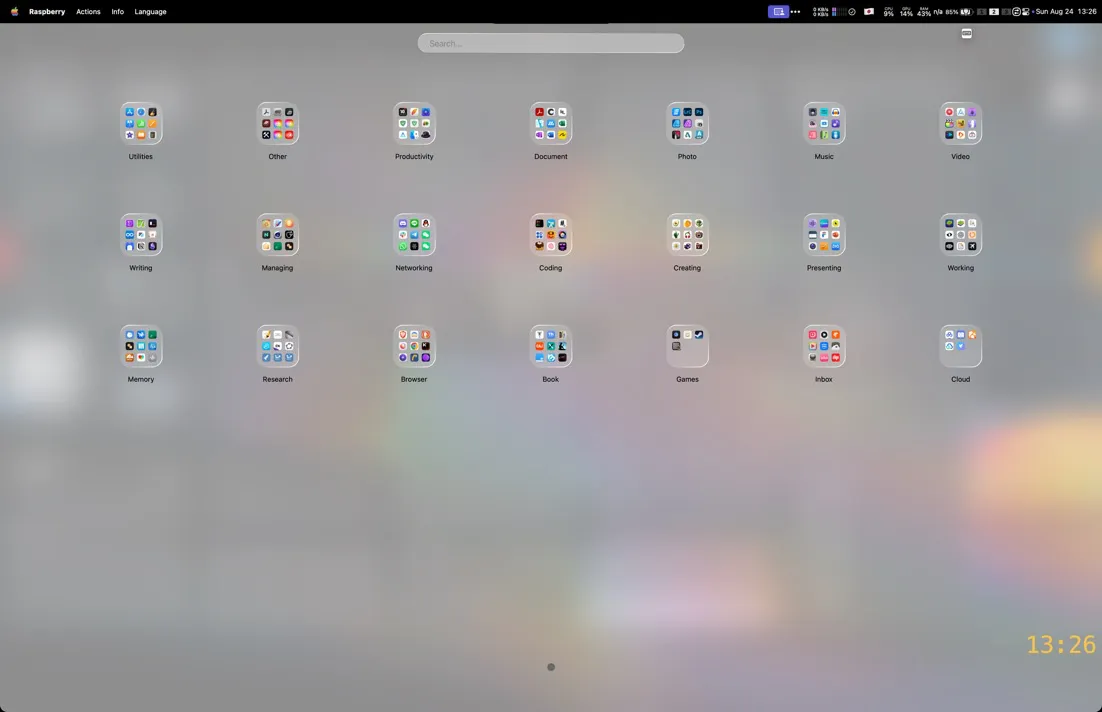This screenshot has width=1102, height=712.
Task: Open the Music folder
Action: (824, 124)
